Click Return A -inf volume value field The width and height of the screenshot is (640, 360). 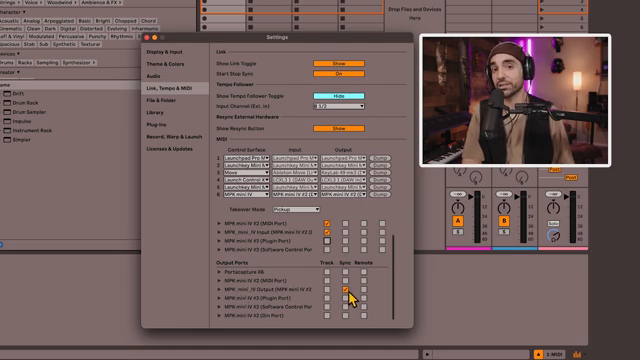pos(458,194)
